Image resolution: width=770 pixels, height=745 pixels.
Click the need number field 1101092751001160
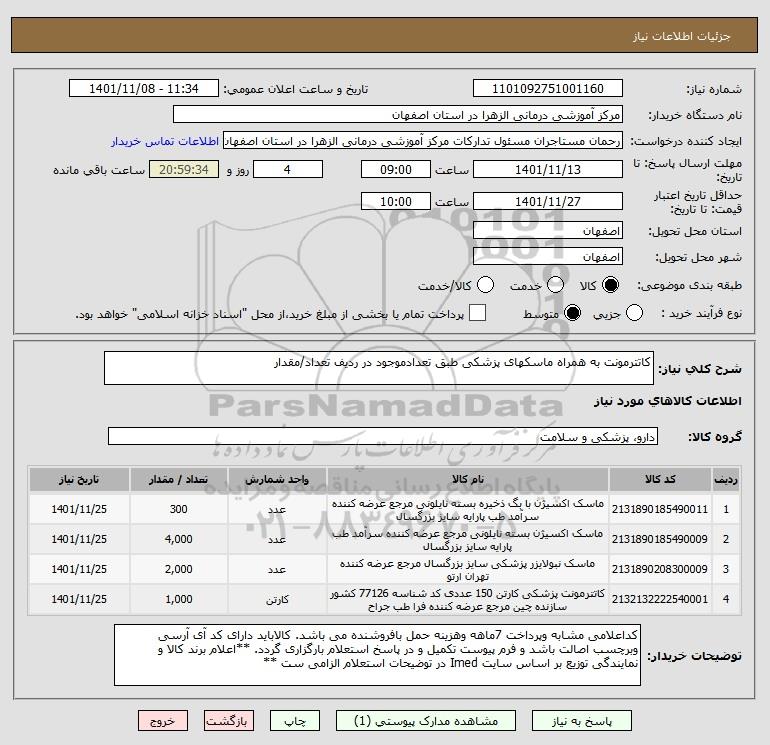pyautogui.click(x=548, y=89)
